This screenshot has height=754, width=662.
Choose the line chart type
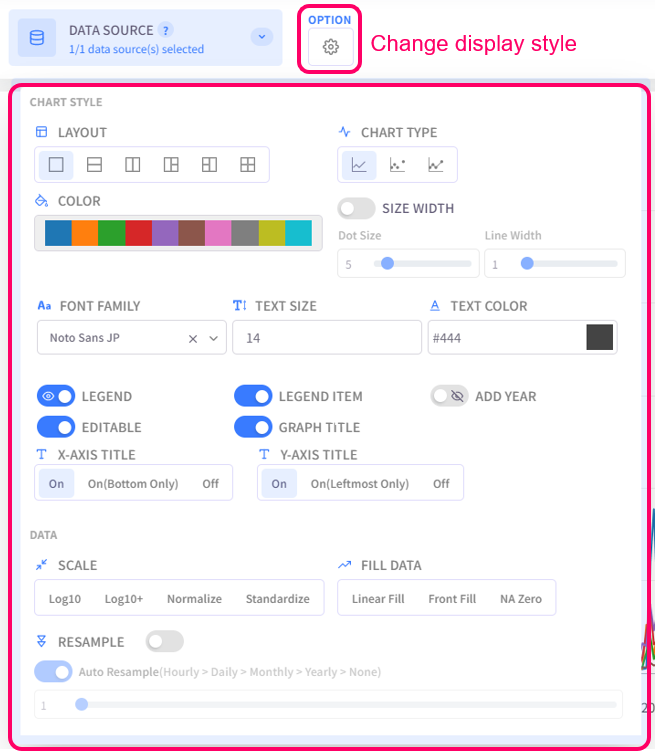(359, 165)
